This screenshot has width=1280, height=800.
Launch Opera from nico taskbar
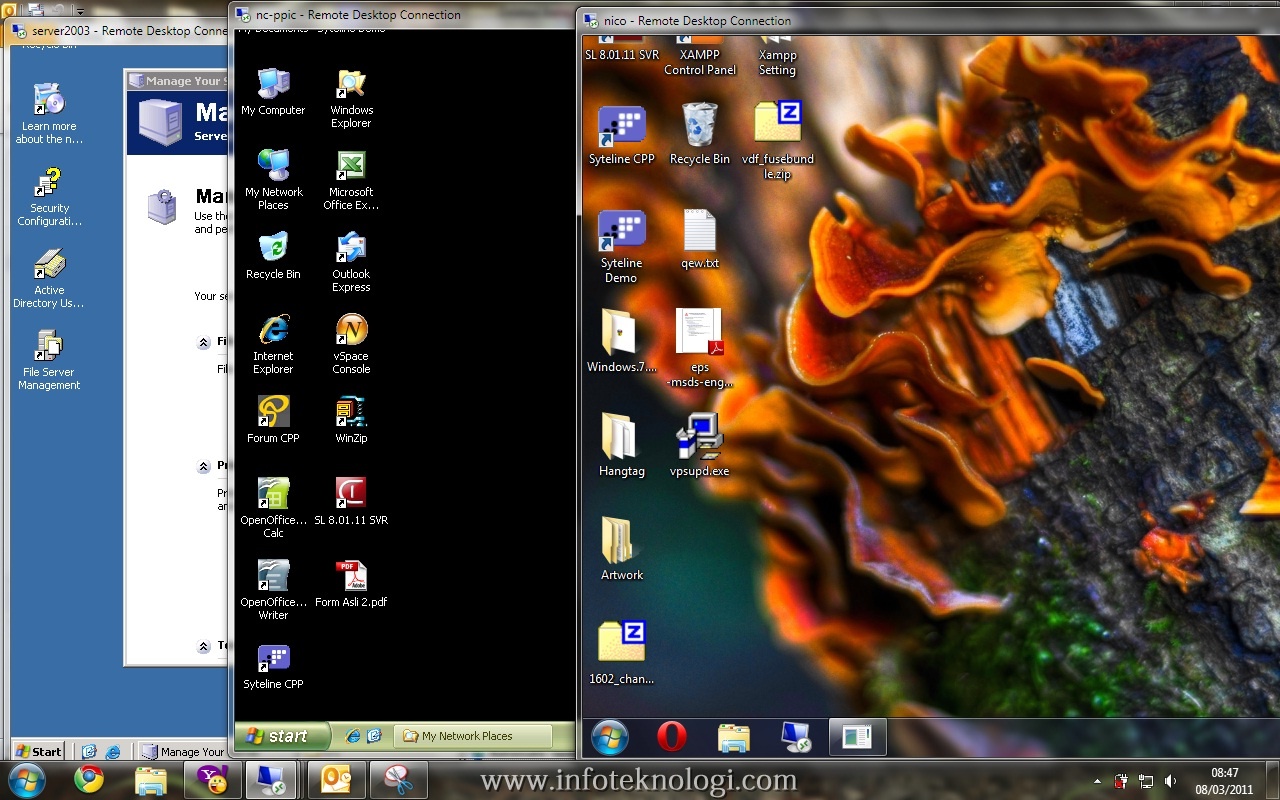(672, 737)
